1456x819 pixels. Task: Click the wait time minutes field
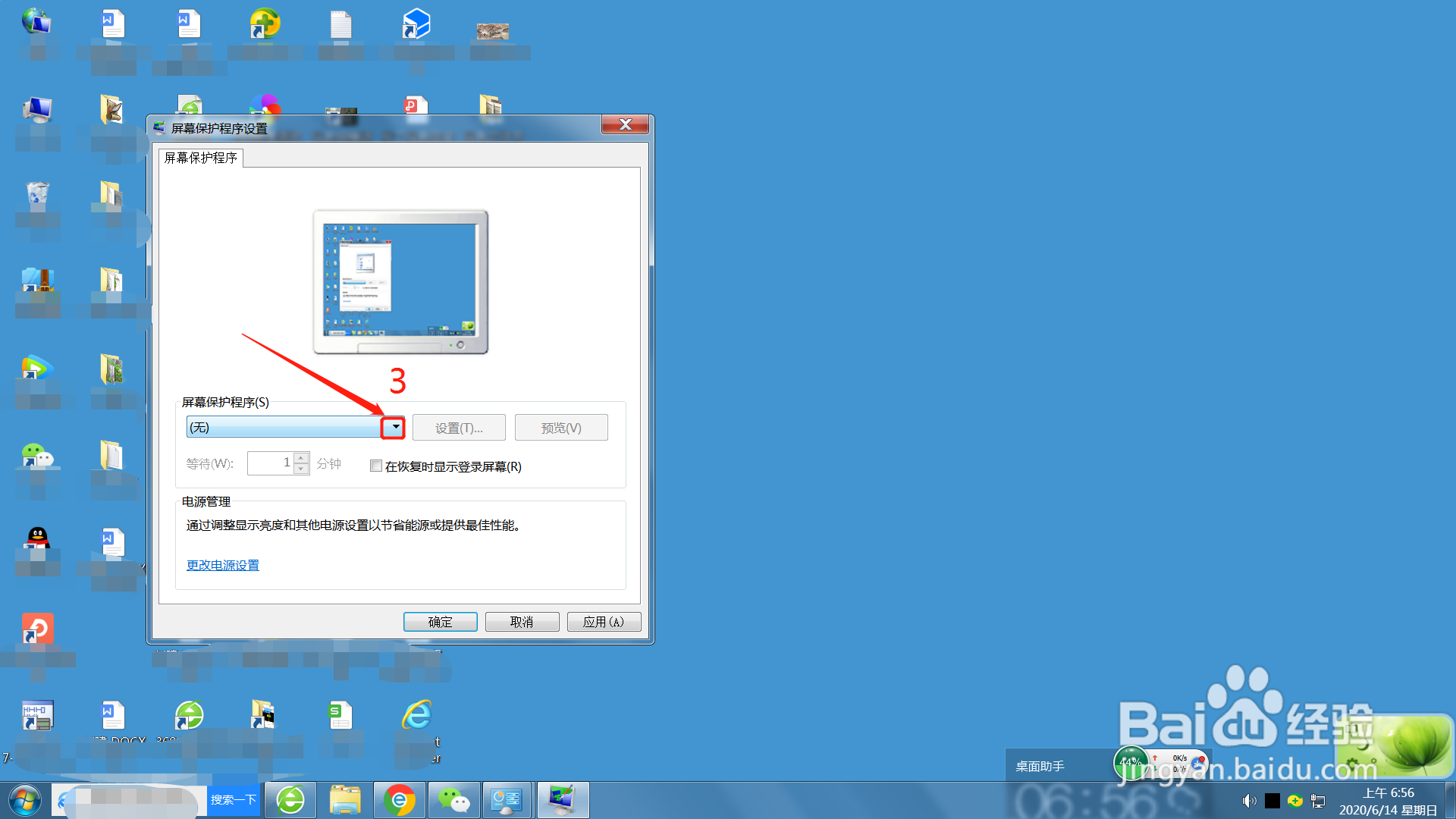[271, 463]
